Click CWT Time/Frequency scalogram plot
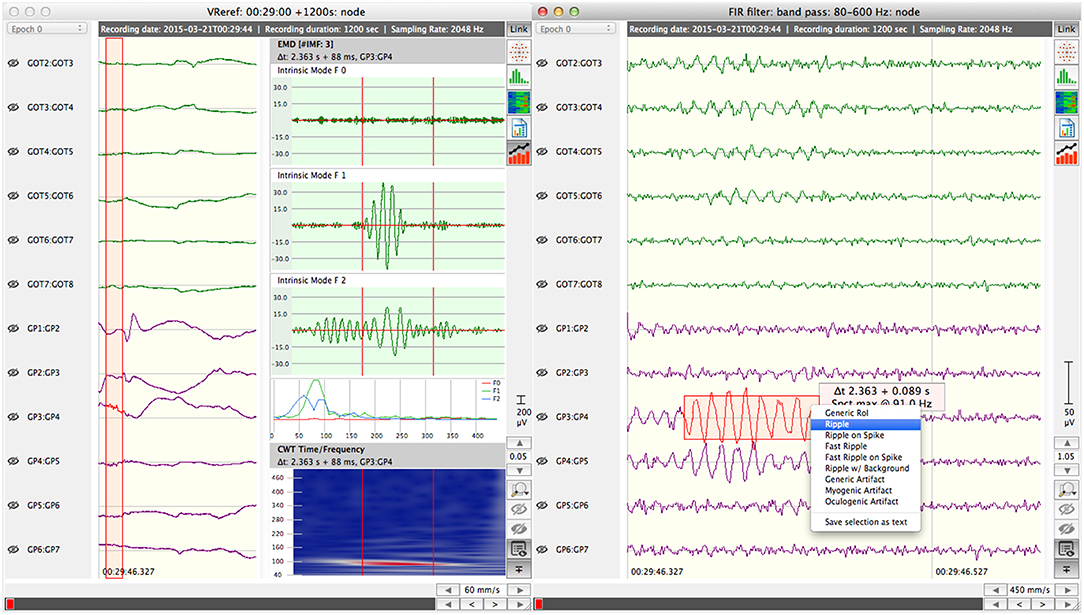The image size is (1084, 615). pyautogui.click(x=398, y=522)
